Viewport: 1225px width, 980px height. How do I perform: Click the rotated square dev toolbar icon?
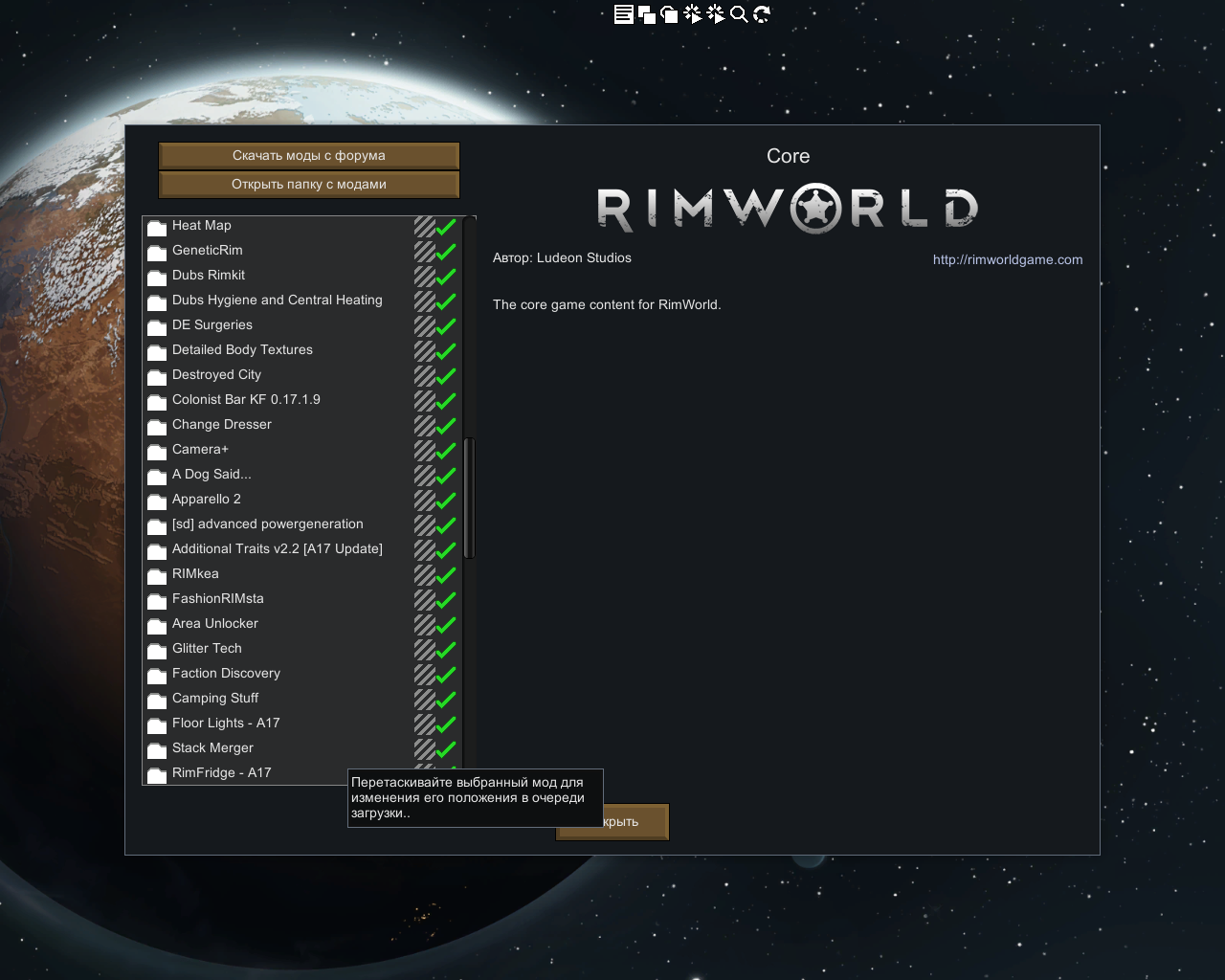[x=669, y=14]
